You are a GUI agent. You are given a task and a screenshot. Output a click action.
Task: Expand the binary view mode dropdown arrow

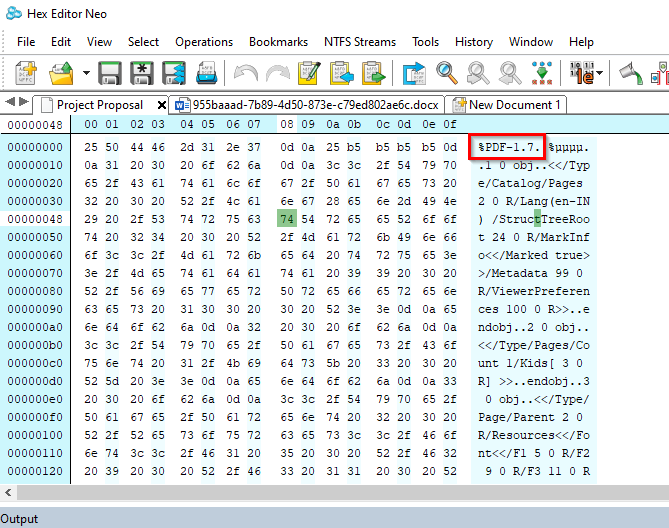click(x=601, y=73)
